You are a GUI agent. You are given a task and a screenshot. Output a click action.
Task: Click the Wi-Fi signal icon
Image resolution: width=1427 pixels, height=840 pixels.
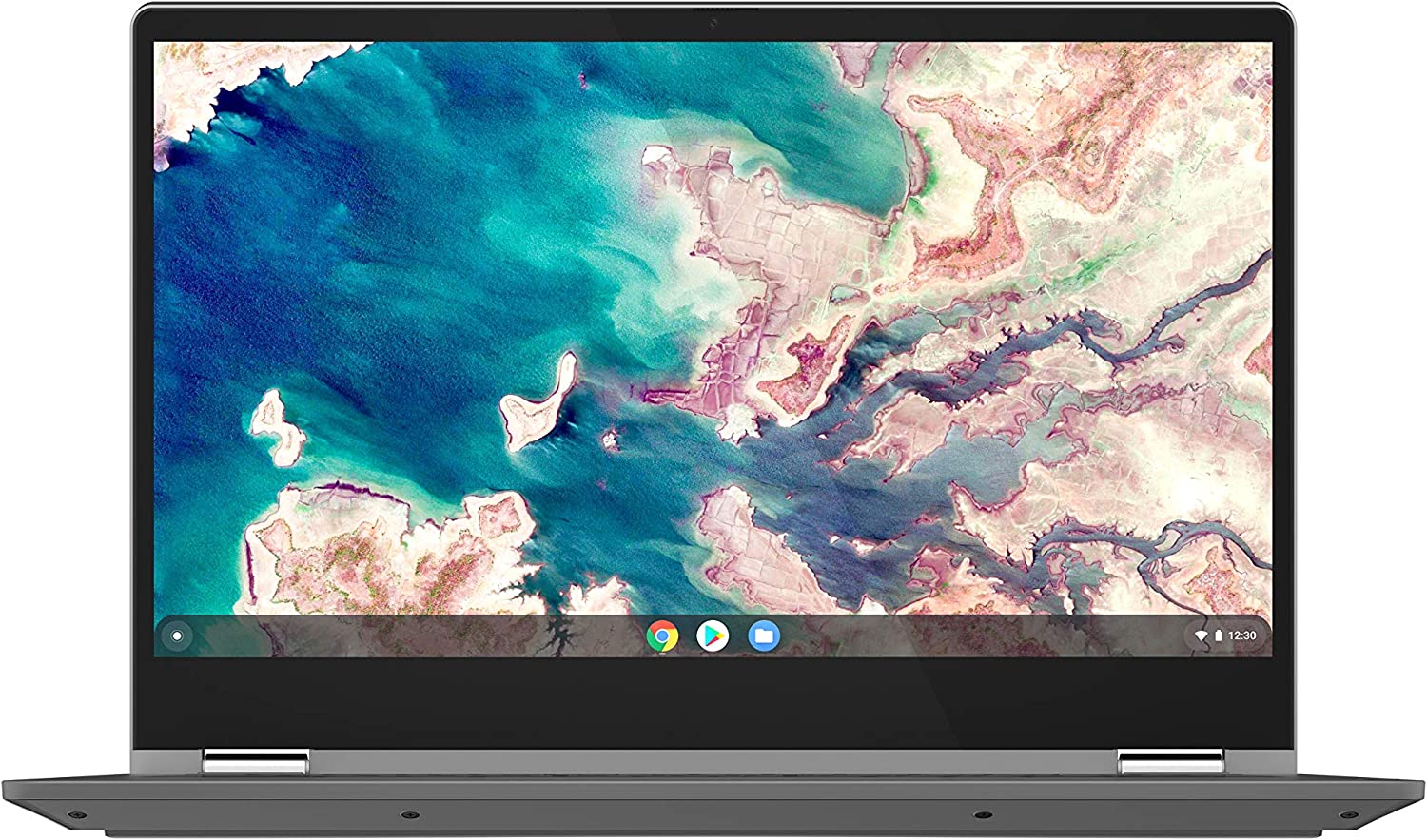pyautogui.click(x=1201, y=635)
